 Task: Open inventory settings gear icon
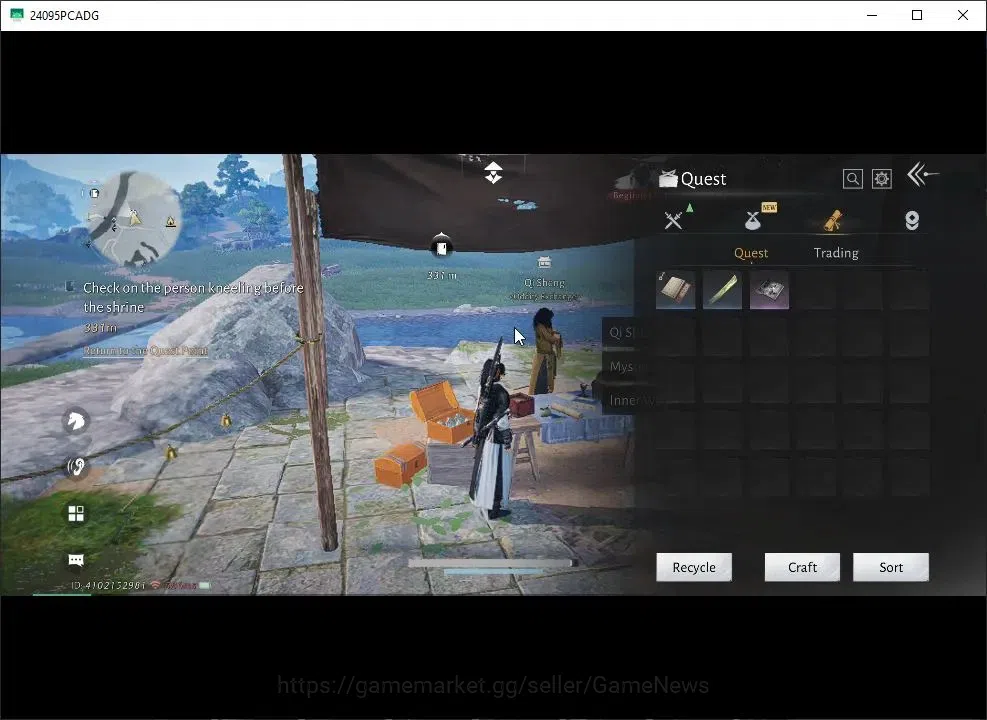pos(881,179)
